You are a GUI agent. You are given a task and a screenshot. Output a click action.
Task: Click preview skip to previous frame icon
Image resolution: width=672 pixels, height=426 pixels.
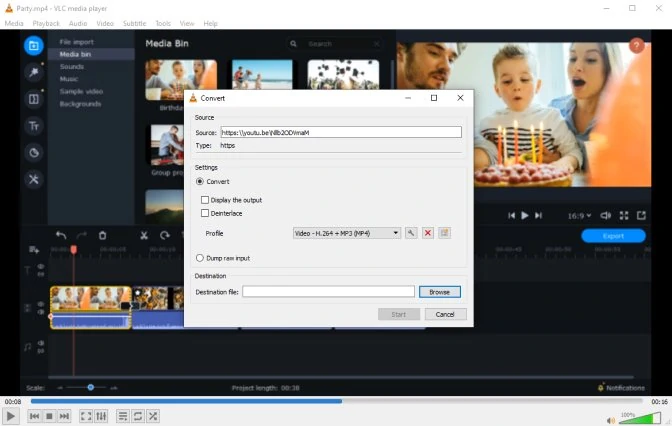(511, 216)
